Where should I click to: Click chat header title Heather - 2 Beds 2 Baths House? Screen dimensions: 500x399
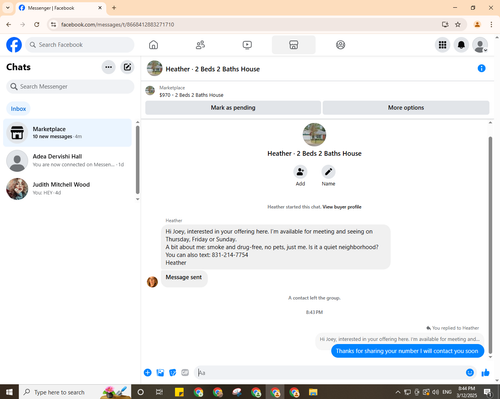pyautogui.click(x=213, y=69)
